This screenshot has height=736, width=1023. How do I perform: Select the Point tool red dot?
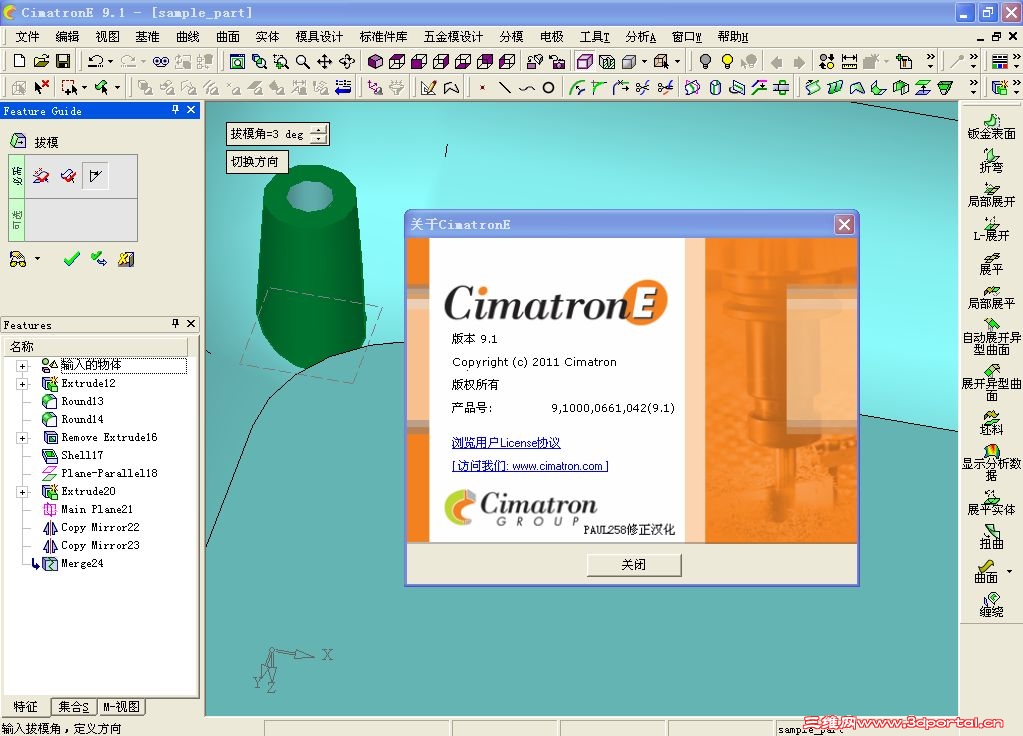click(x=482, y=87)
